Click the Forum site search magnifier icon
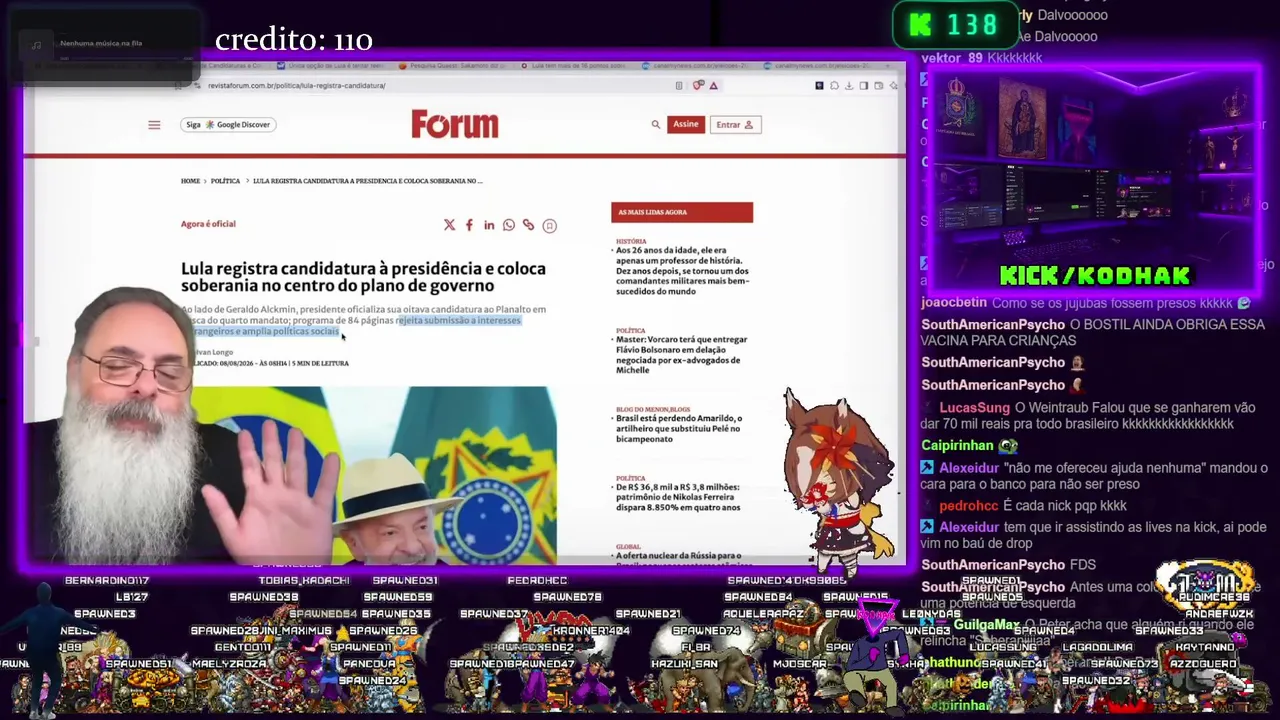Screen dimensions: 1280x720 [x=656, y=125]
